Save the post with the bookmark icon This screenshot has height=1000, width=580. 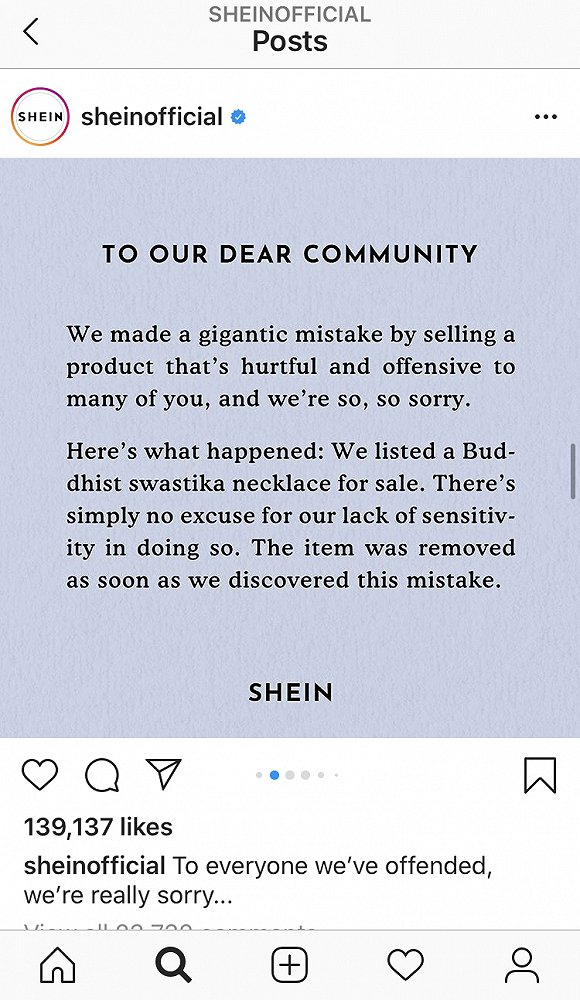coord(539,774)
